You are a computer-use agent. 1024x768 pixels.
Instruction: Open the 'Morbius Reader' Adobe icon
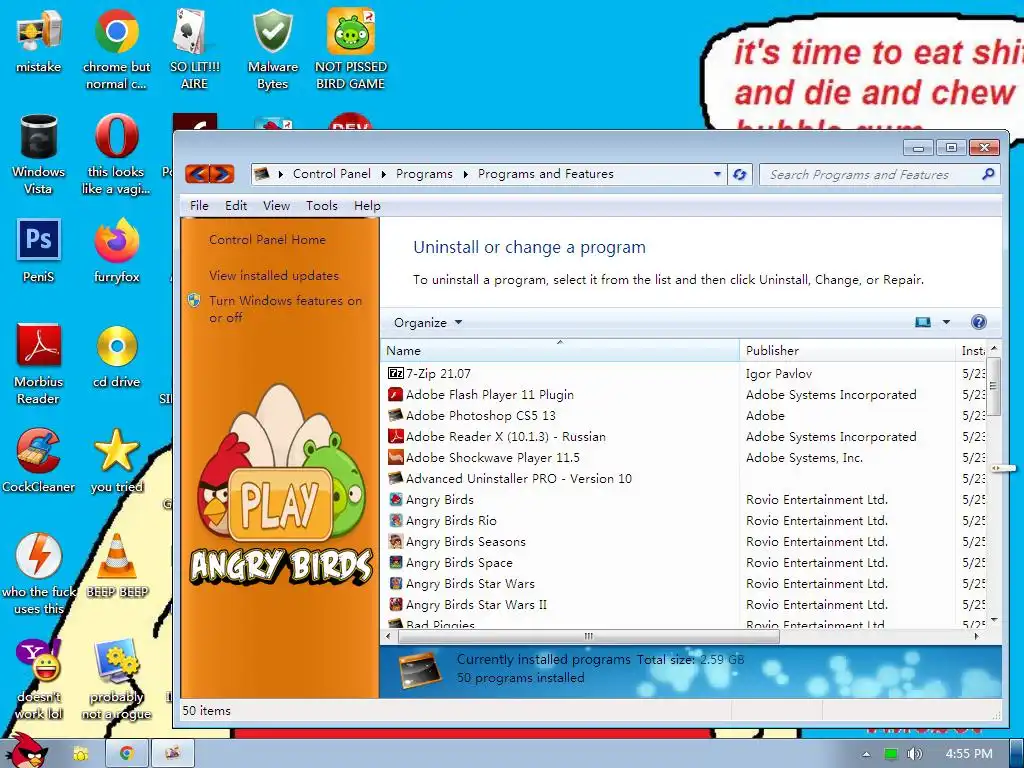coord(39,364)
